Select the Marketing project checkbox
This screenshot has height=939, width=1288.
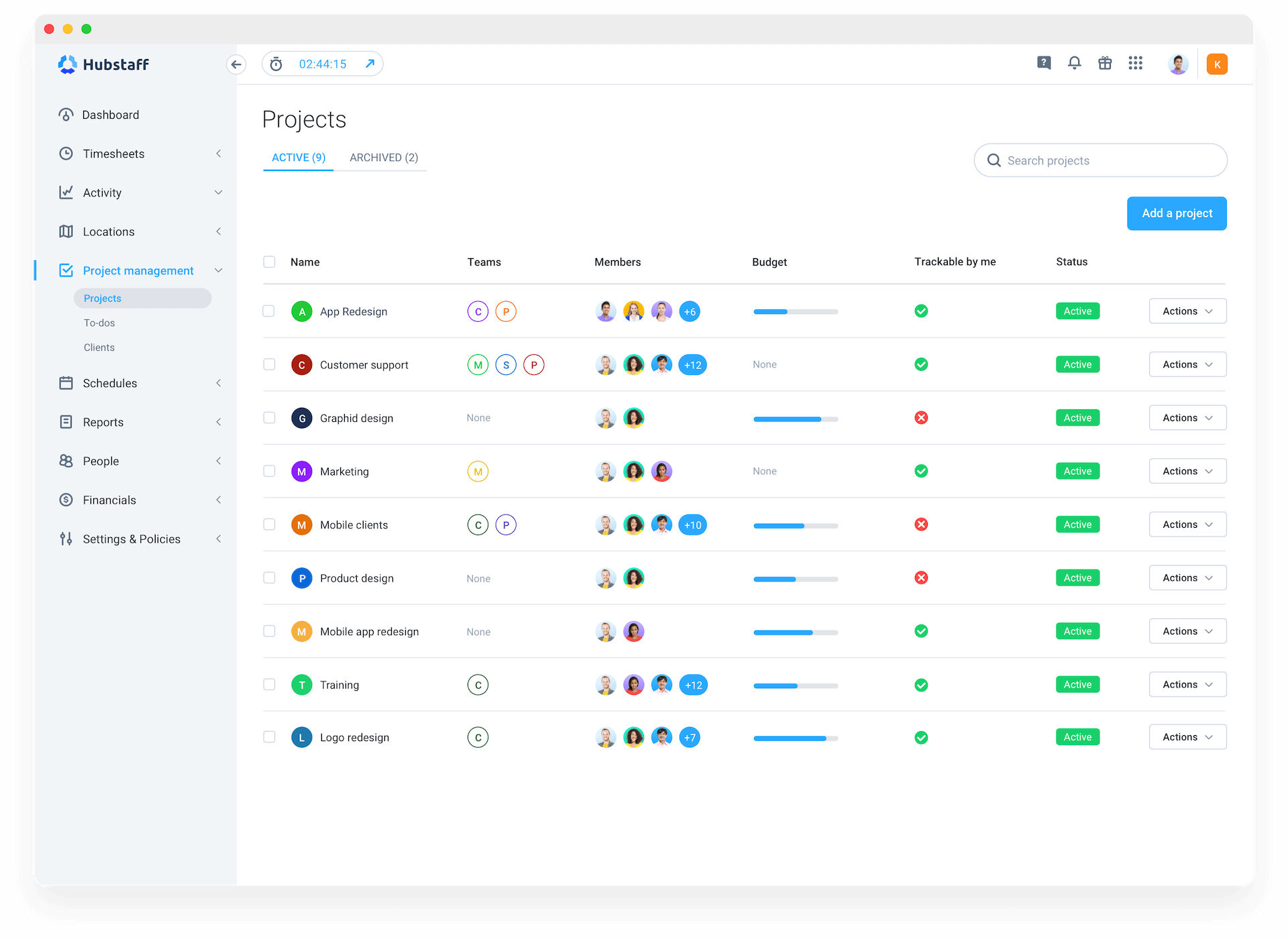pos(269,471)
